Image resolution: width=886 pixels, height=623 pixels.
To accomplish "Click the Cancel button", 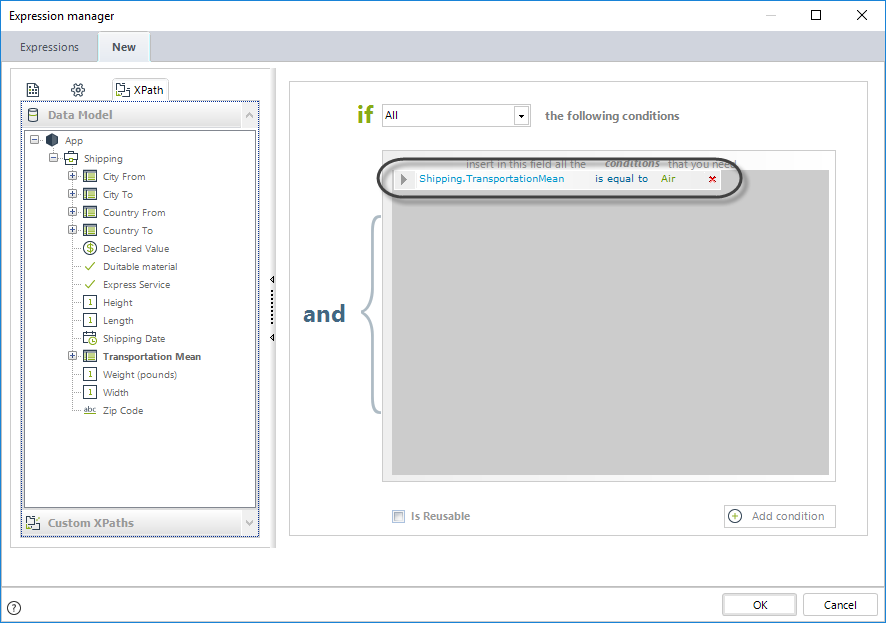I will pyautogui.click(x=840, y=605).
